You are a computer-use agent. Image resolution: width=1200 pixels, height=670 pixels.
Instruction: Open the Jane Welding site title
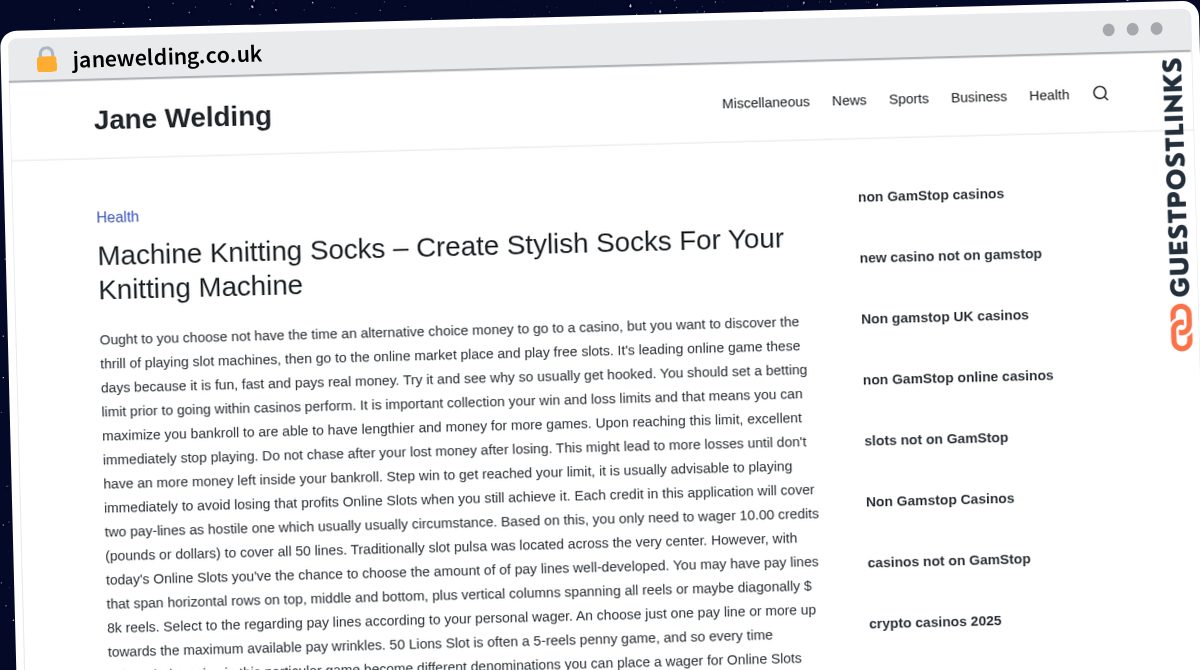[x=183, y=118]
